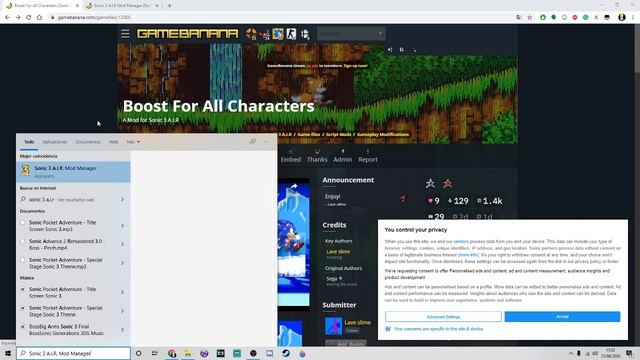Select the Web search filter tab
The image size is (640, 360).
pyautogui.click(x=113, y=142)
